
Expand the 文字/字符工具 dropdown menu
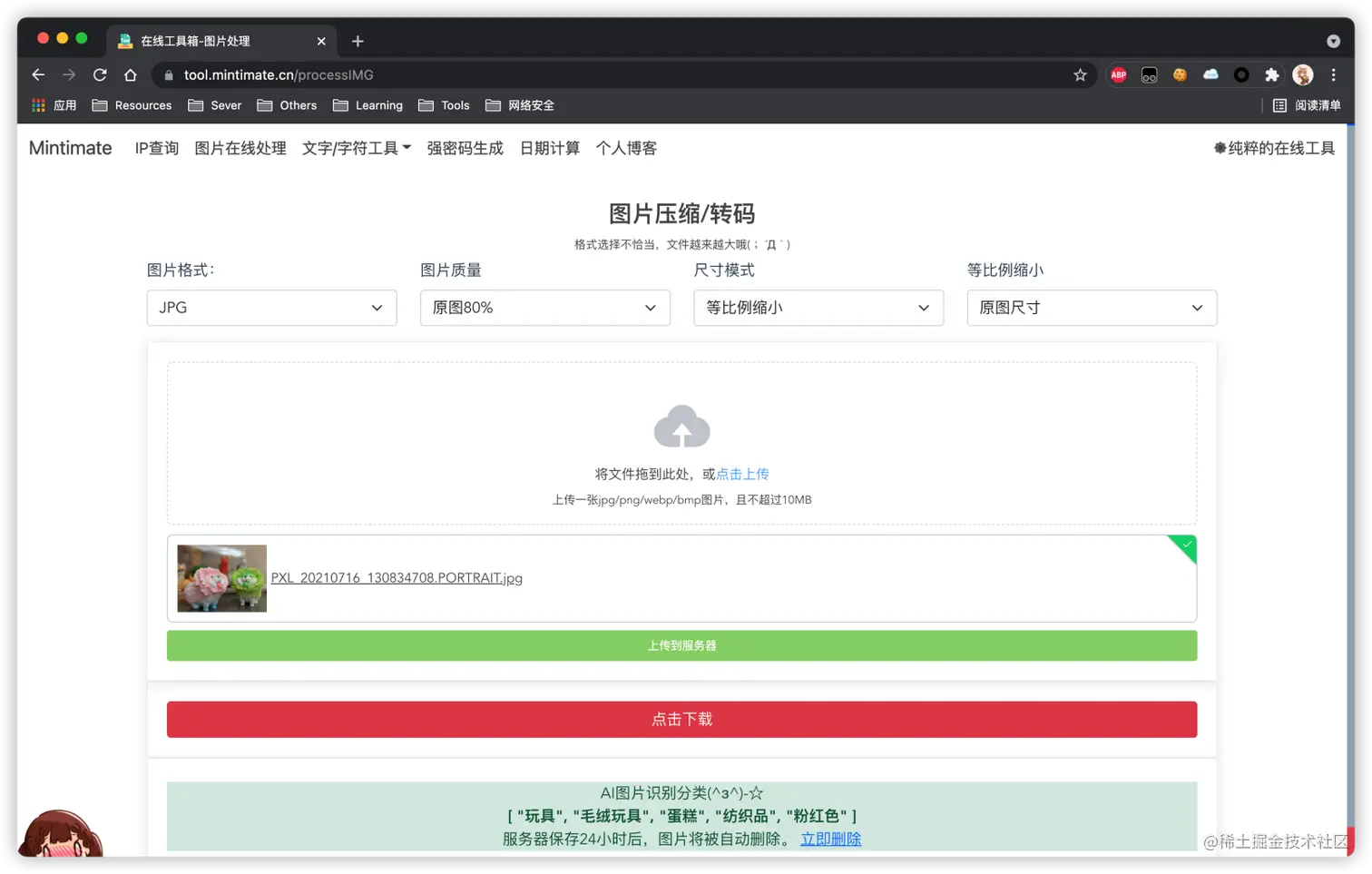click(356, 148)
